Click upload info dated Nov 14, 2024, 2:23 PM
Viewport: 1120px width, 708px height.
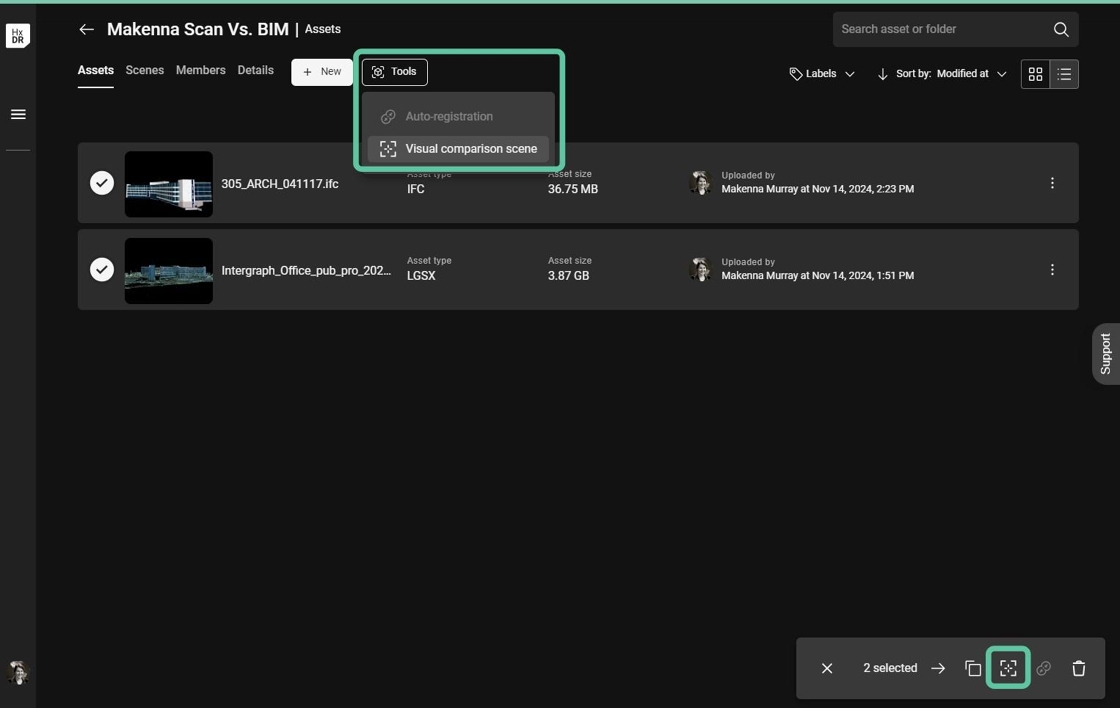pos(817,189)
